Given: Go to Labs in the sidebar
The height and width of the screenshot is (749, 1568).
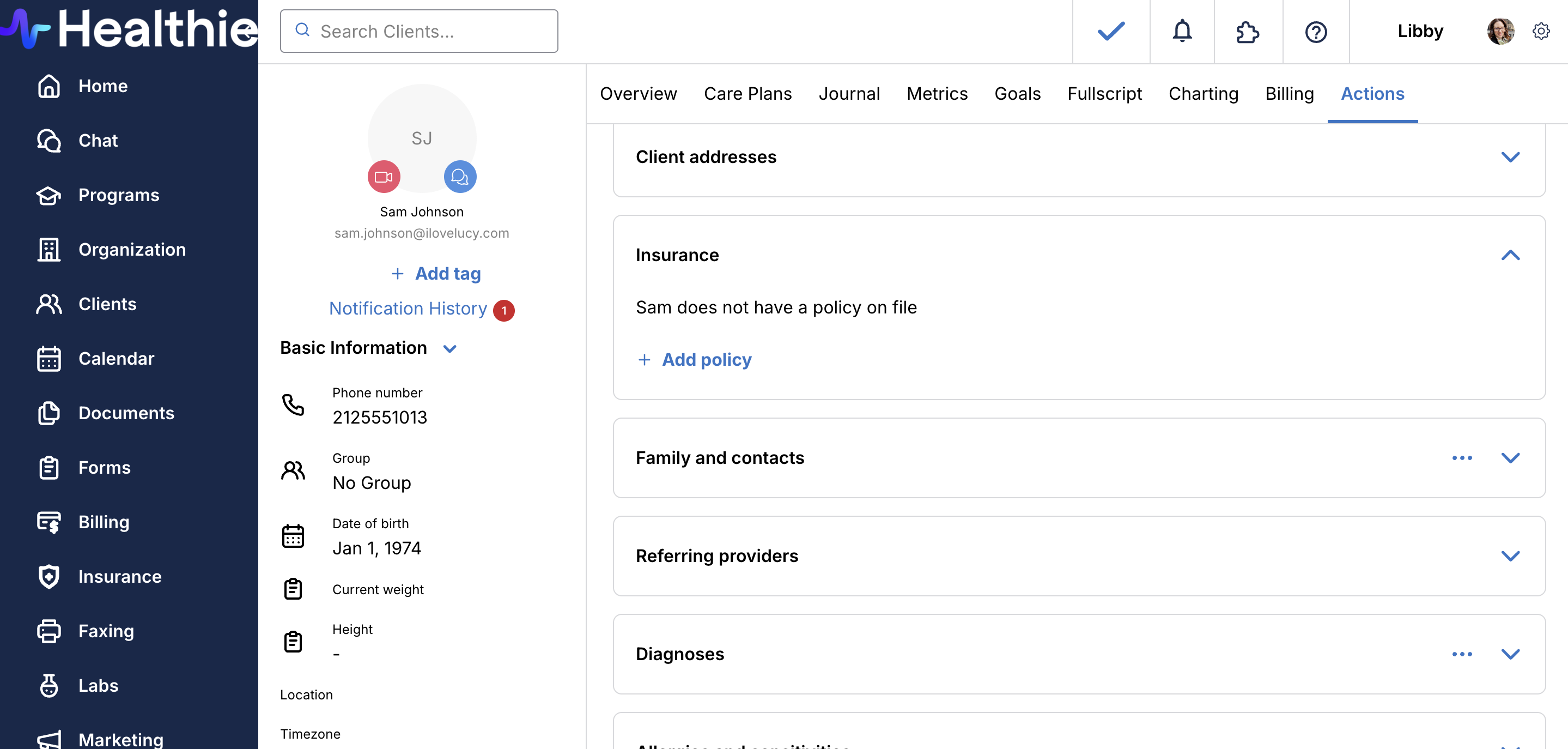Looking at the screenshot, I should coord(98,685).
